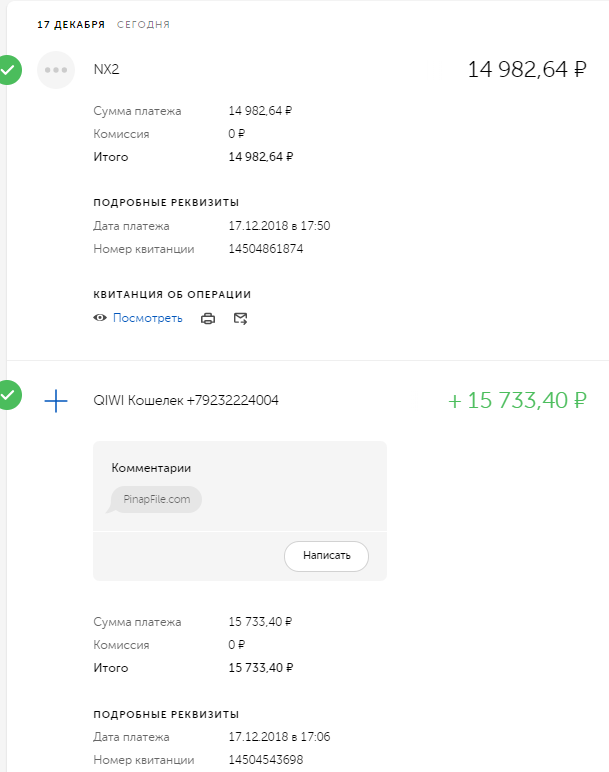Image resolution: width=609 pixels, height=772 pixels.
Task: Click receipt number 14504543698
Action: click(265, 760)
